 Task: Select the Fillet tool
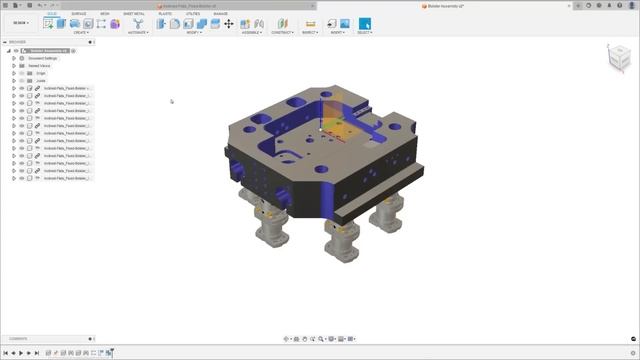tap(175, 24)
